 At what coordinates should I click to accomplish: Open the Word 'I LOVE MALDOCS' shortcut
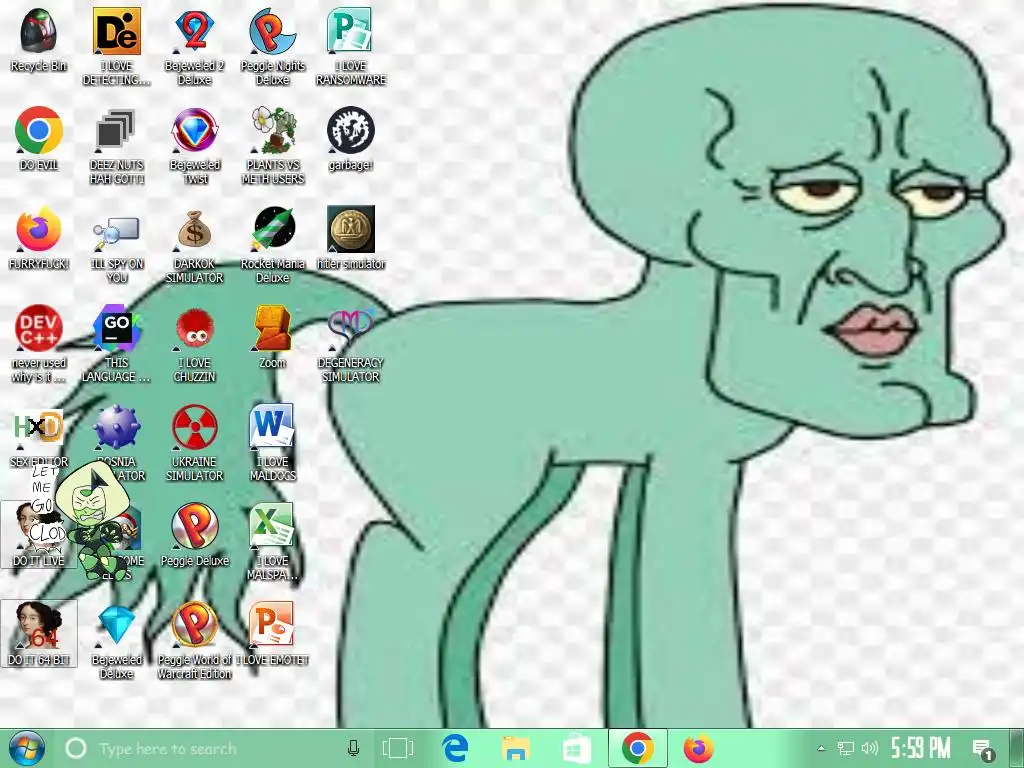pos(272,442)
